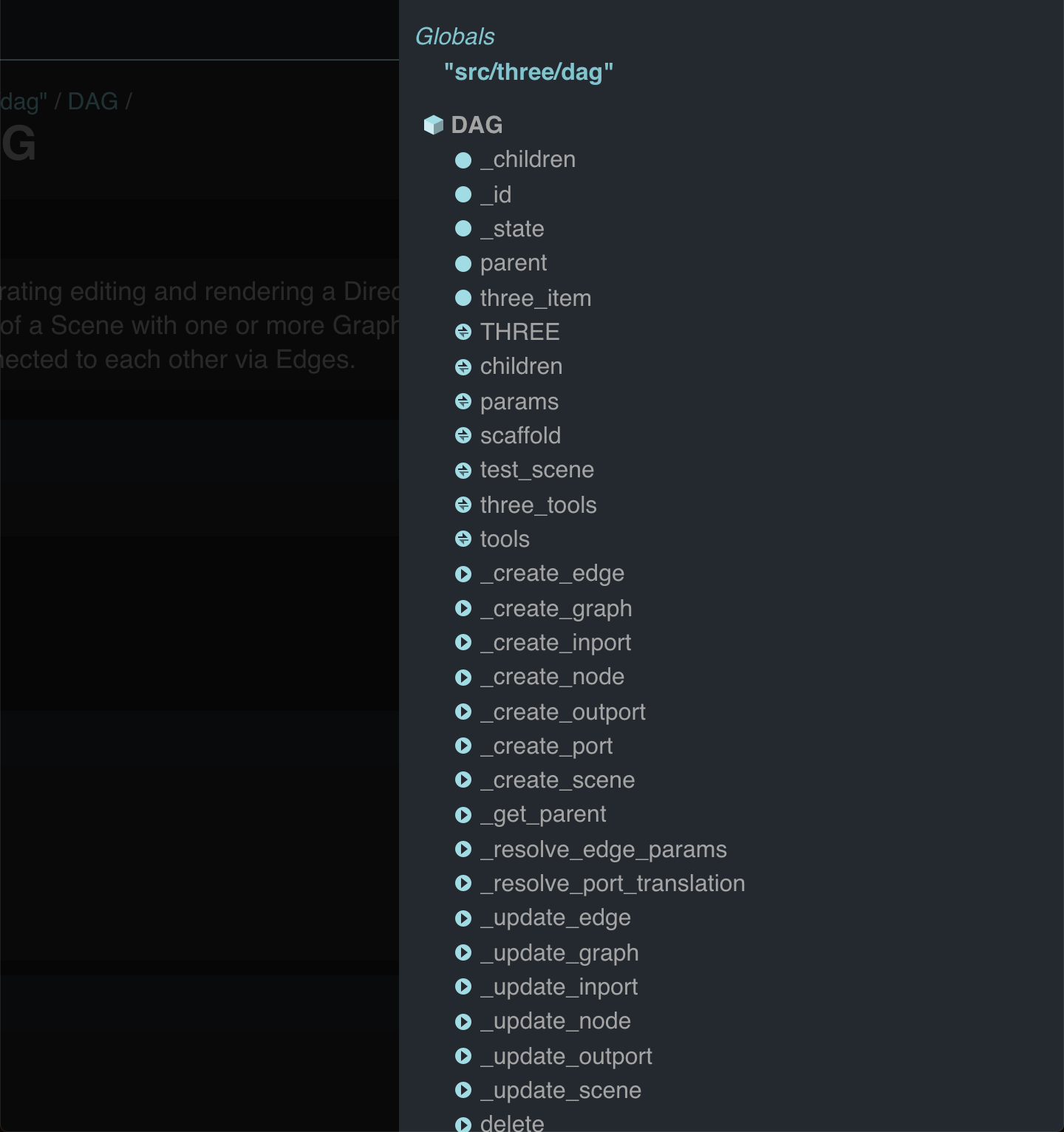Viewport: 1064px width, 1132px height.
Task: Select _create_scene in the sidebar
Action: coord(558,780)
